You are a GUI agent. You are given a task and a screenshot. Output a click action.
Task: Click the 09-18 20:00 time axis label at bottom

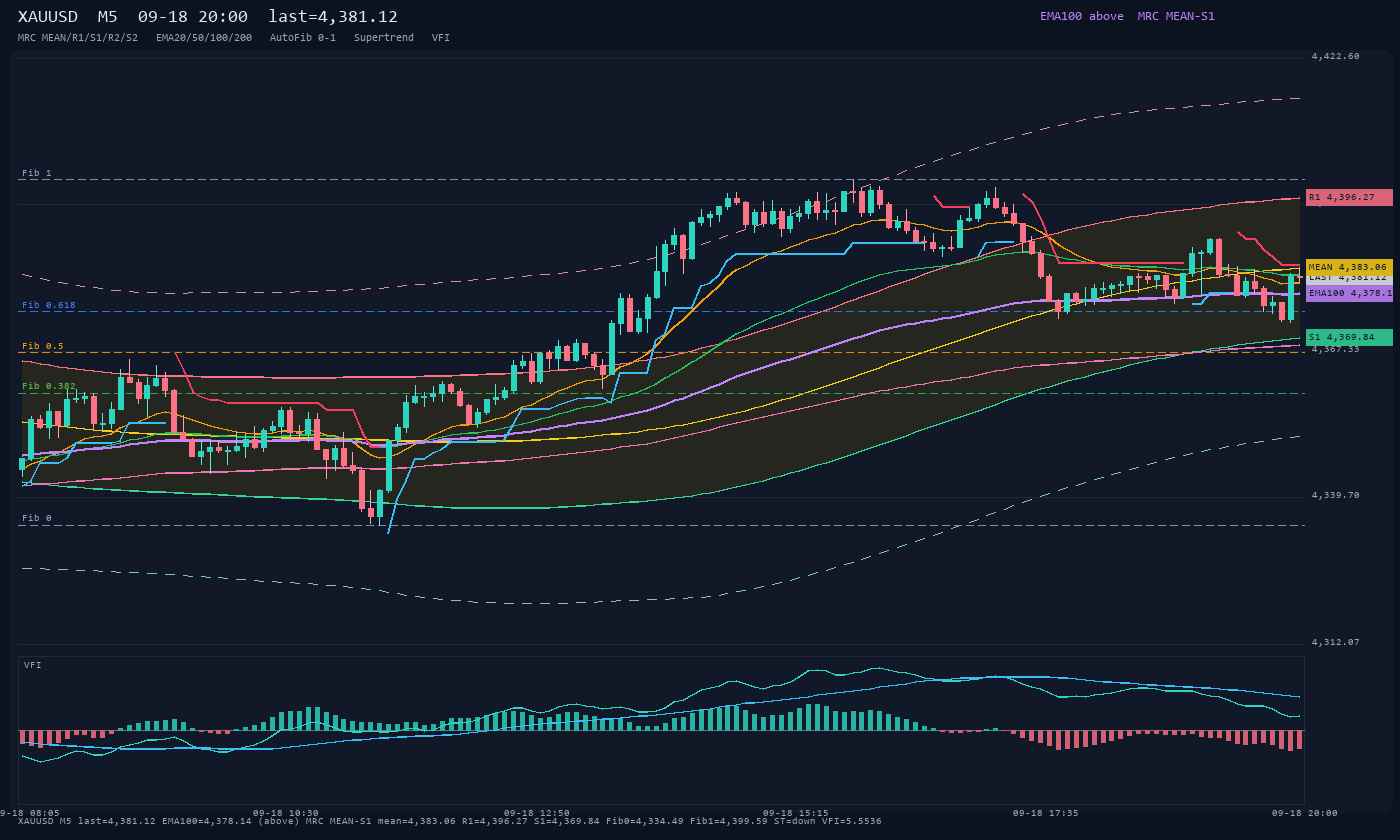[1304, 813]
